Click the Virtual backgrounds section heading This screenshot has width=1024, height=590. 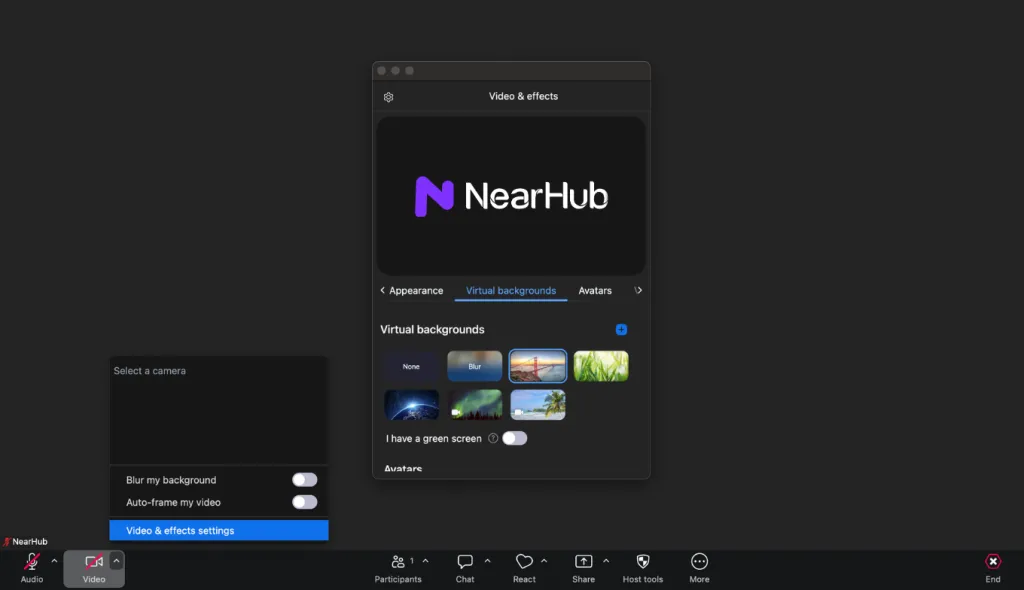click(432, 329)
